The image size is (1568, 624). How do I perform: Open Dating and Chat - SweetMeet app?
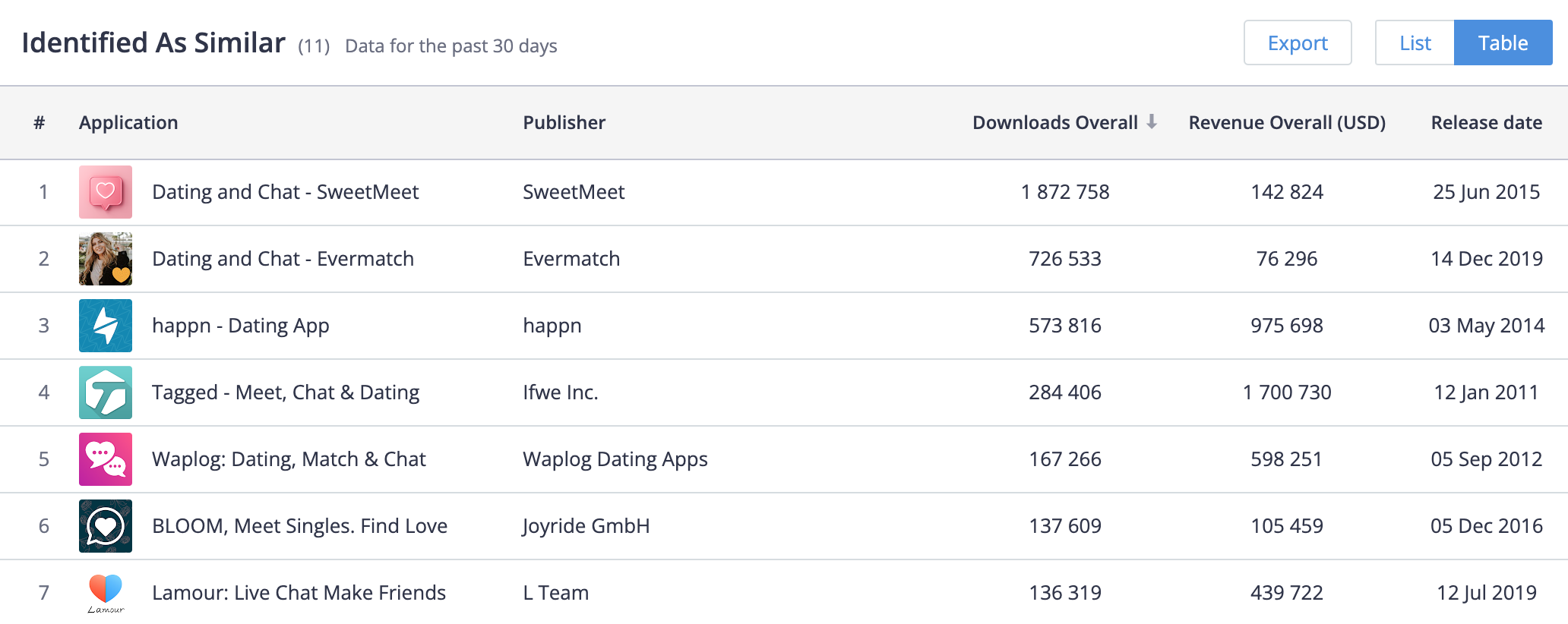click(x=285, y=192)
